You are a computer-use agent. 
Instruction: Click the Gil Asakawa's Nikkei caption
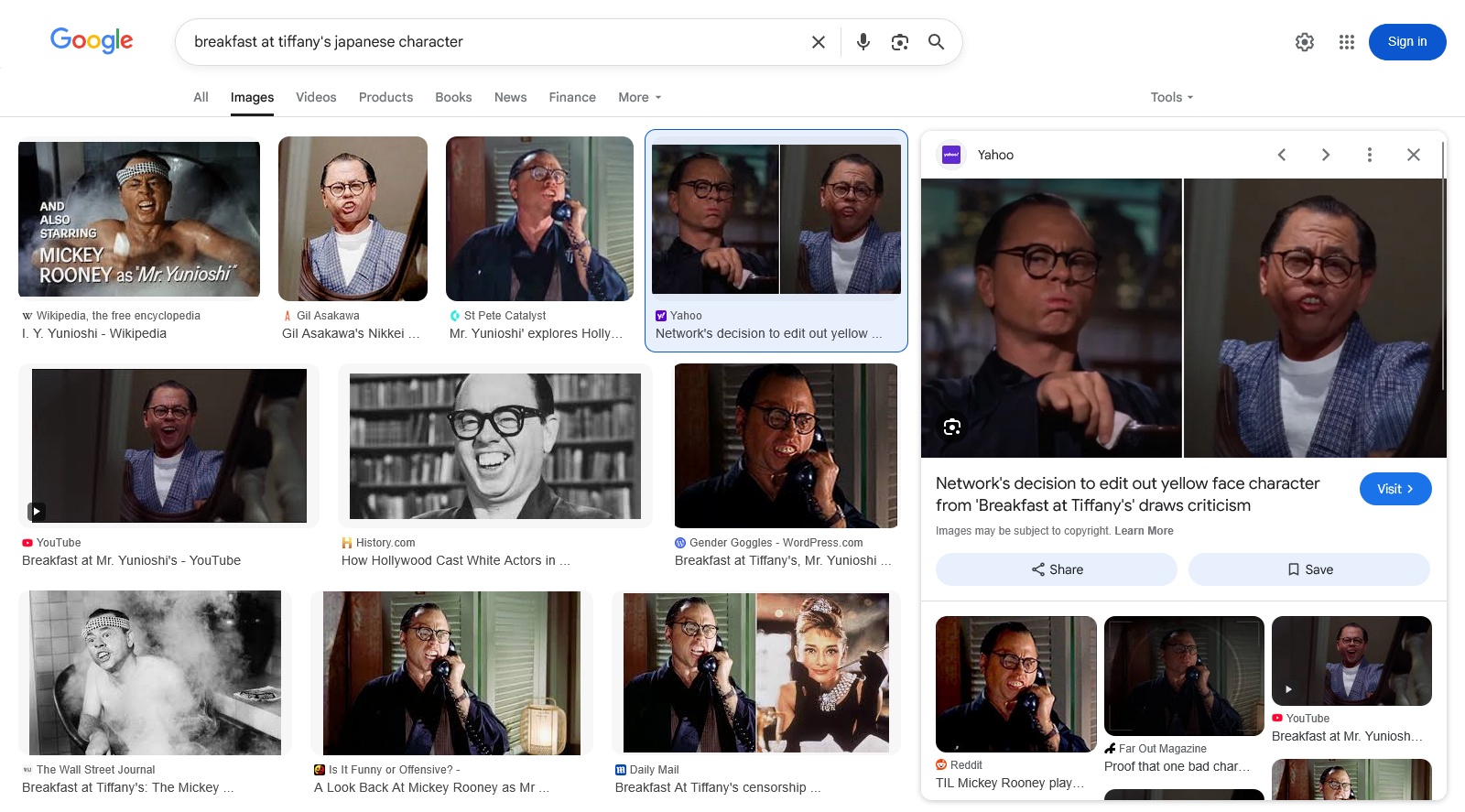[351, 333]
